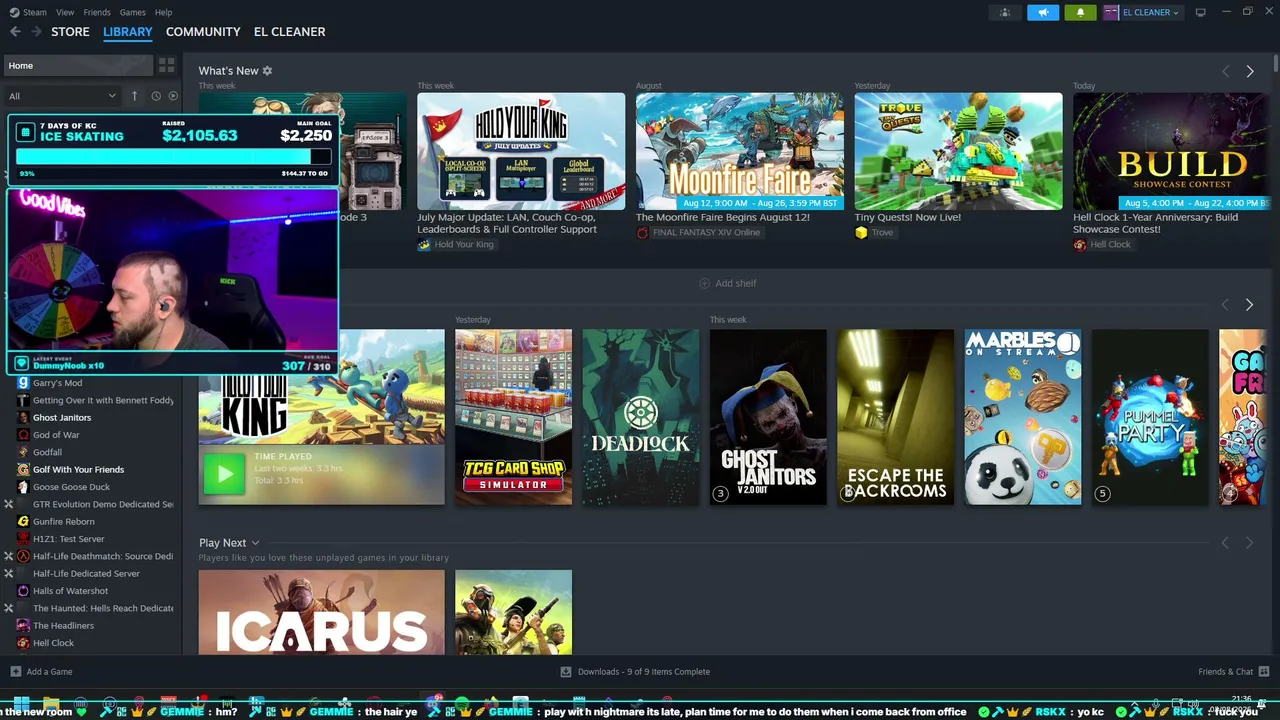Screen dimensions: 1280x720
Task: Open the blue announcements megaphone button
Action: coord(1043,12)
